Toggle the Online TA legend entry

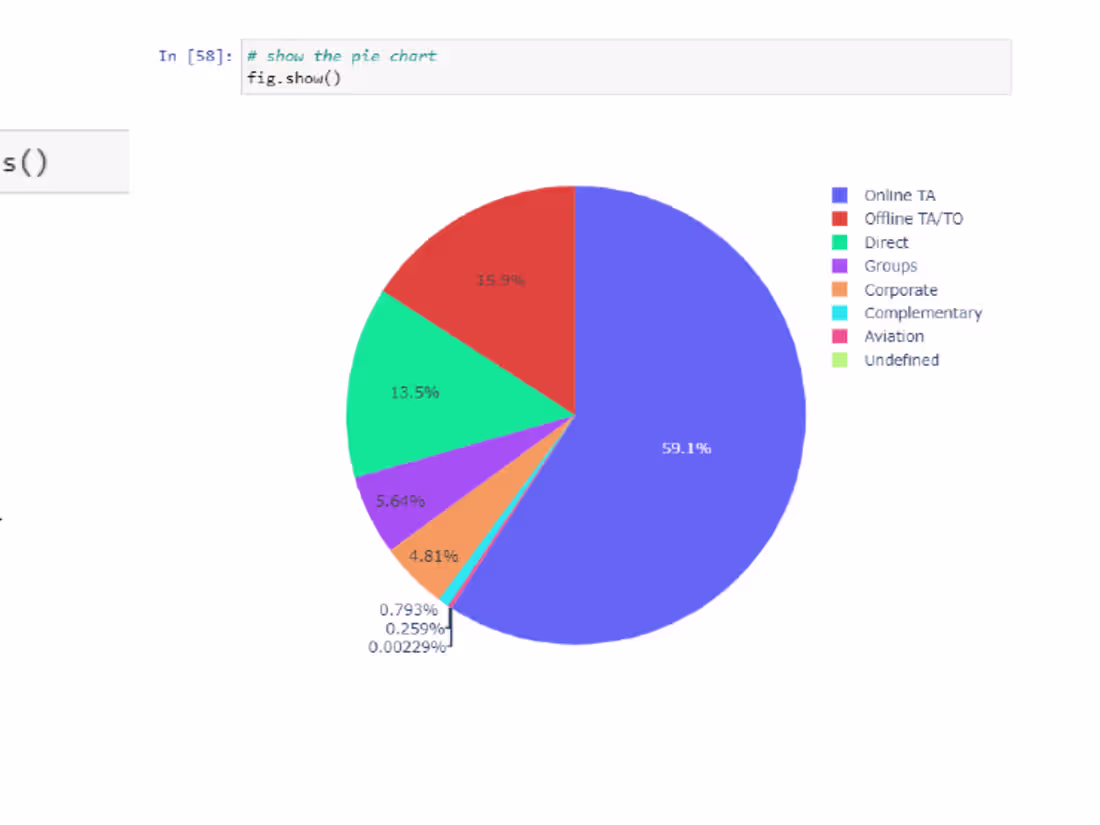click(x=898, y=195)
